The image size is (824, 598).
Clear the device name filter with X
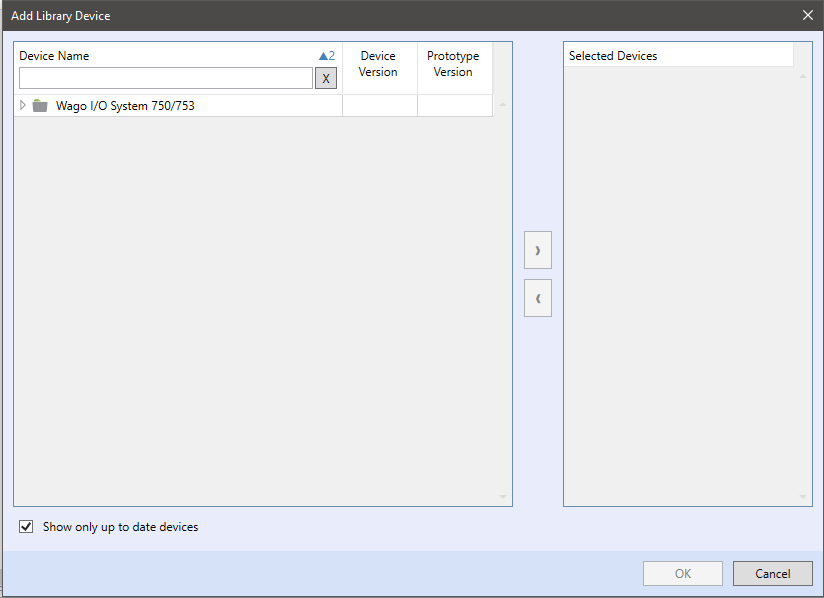pyautogui.click(x=325, y=78)
